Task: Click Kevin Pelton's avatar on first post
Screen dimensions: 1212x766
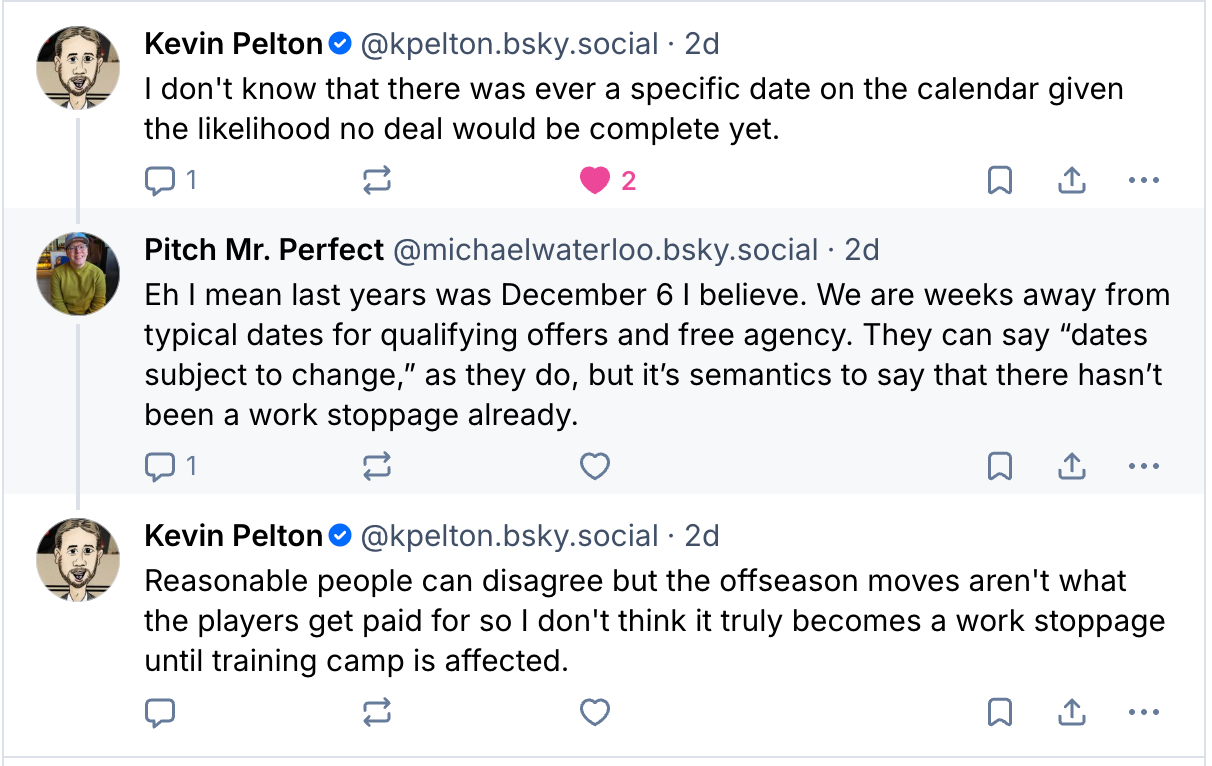Action: 78,68
